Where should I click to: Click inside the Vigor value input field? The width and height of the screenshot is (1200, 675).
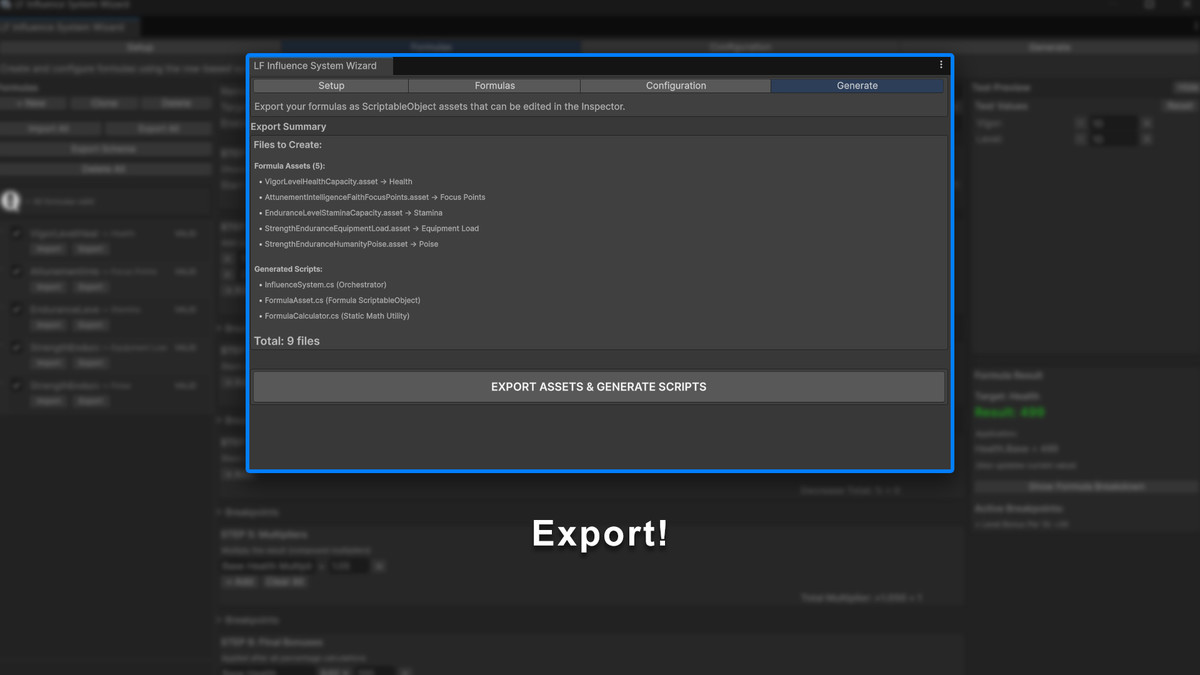1115,122
